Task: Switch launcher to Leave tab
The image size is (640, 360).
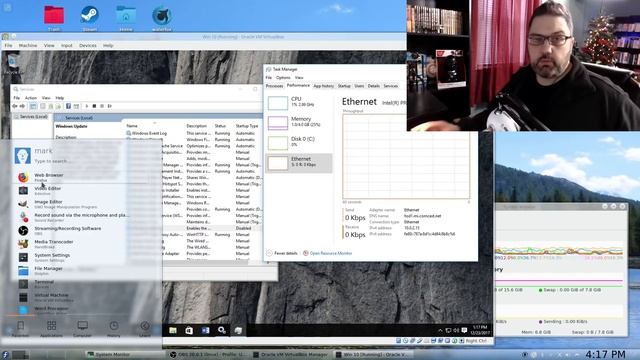Action: click(145, 329)
